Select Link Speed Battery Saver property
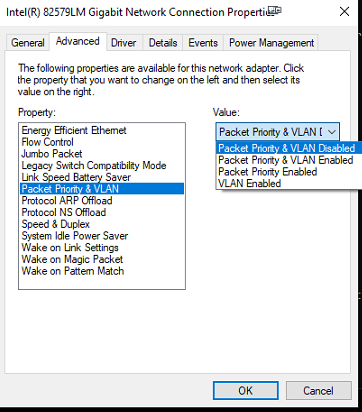 coord(102,177)
